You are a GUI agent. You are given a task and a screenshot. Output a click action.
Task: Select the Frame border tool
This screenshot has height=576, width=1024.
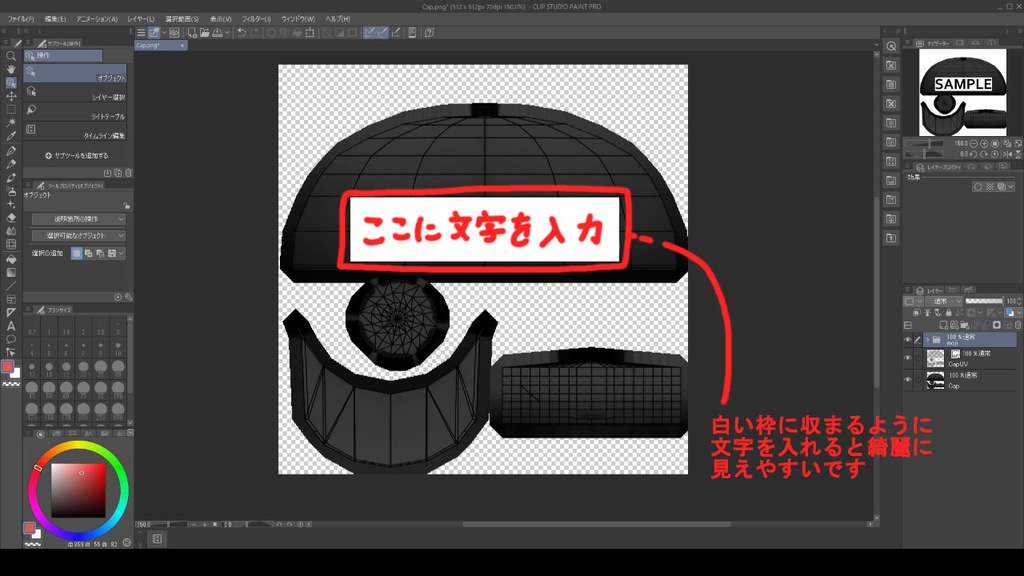coord(11,299)
